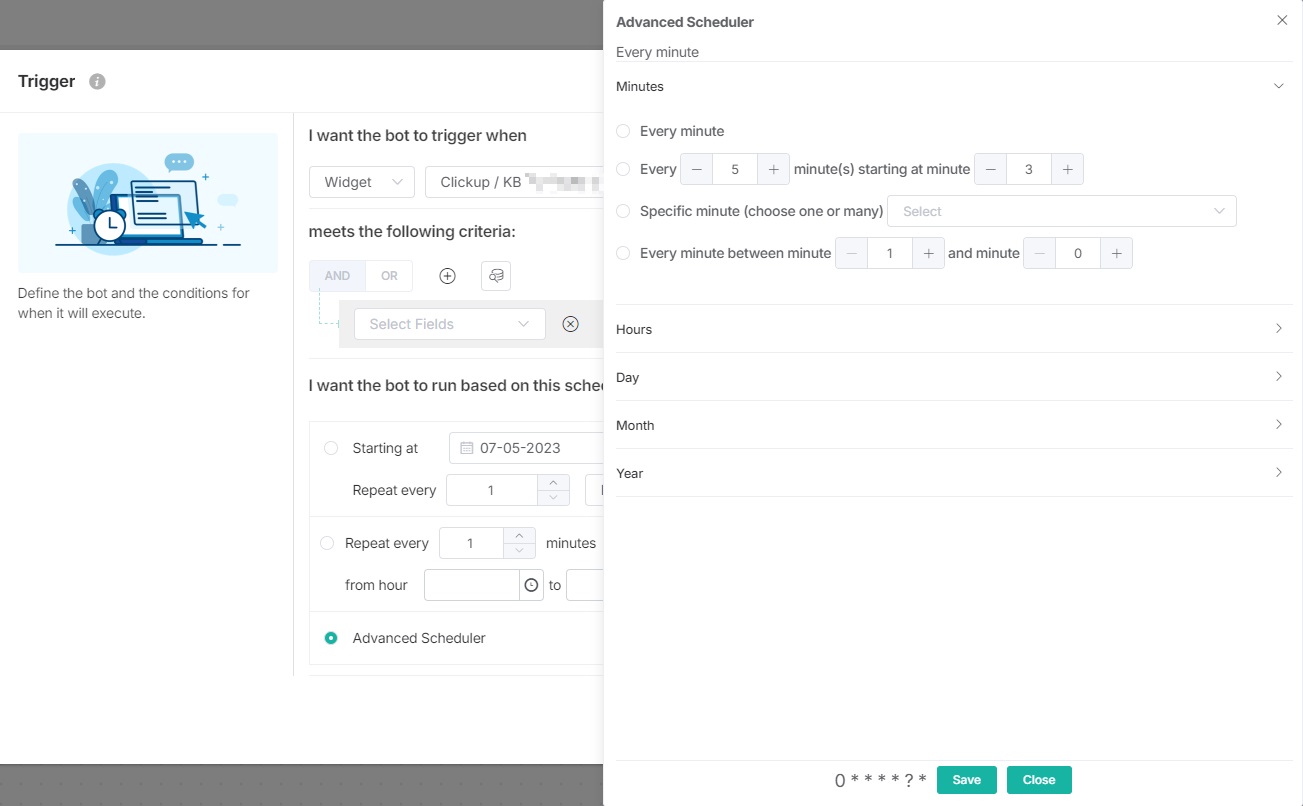Add a new criteria with plus icon
Screen dimensions: 1303x806
pos(447,276)
